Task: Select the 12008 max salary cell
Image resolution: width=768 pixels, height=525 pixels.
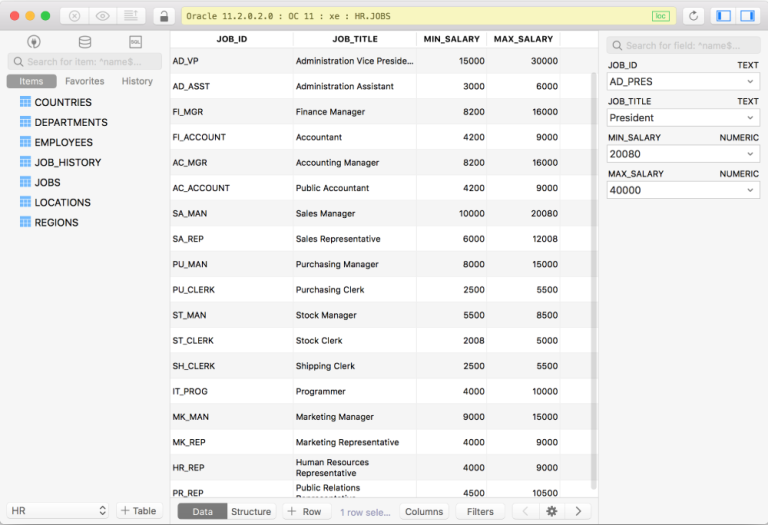Action: [x=523, y=239]
